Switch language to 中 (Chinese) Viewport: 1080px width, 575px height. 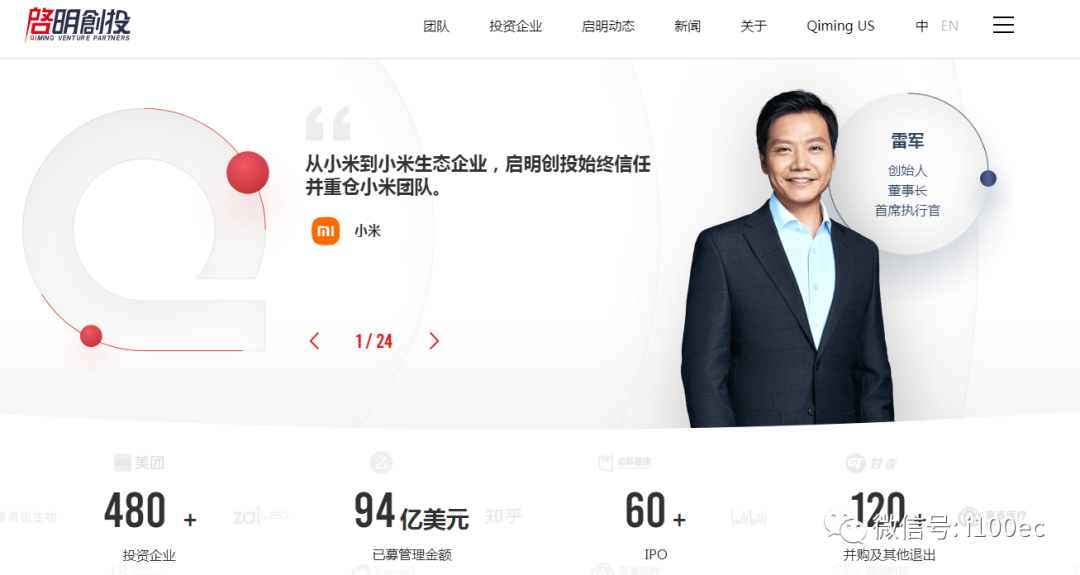click(922, 26)
